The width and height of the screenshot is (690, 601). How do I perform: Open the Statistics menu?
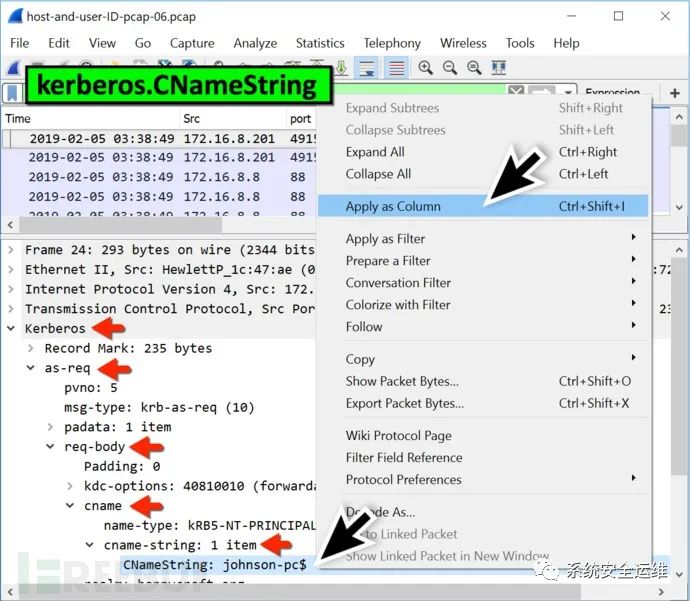click(x=320, y=43)
